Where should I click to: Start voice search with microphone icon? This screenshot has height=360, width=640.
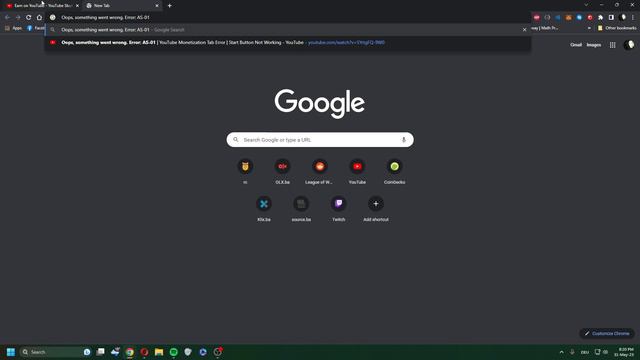click(404, 140)
